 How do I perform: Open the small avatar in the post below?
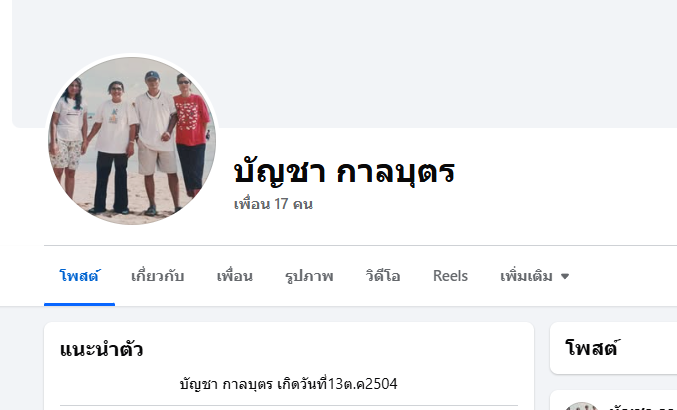(581, 406)
